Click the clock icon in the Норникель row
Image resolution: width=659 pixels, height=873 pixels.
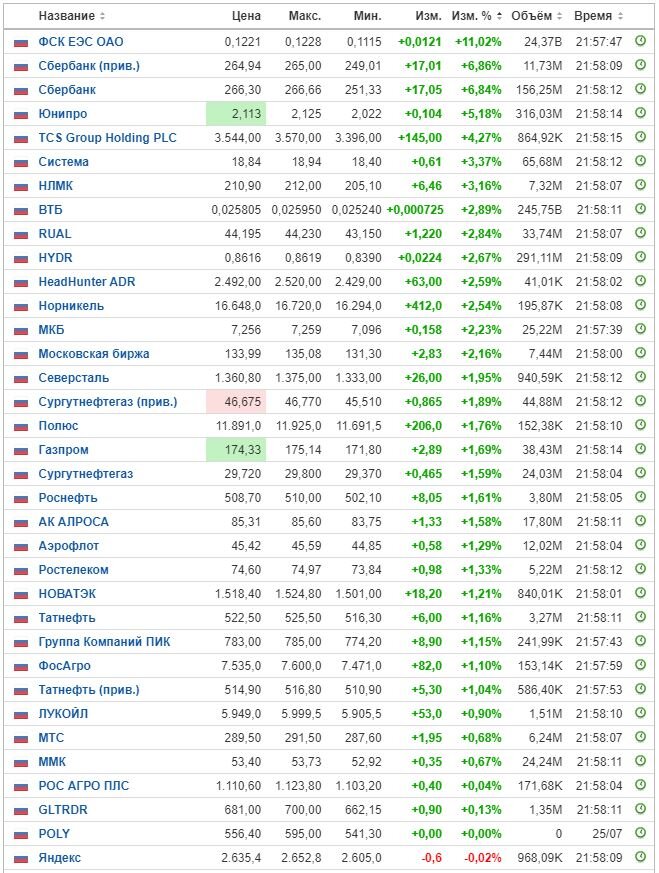(x=641, y=305)
